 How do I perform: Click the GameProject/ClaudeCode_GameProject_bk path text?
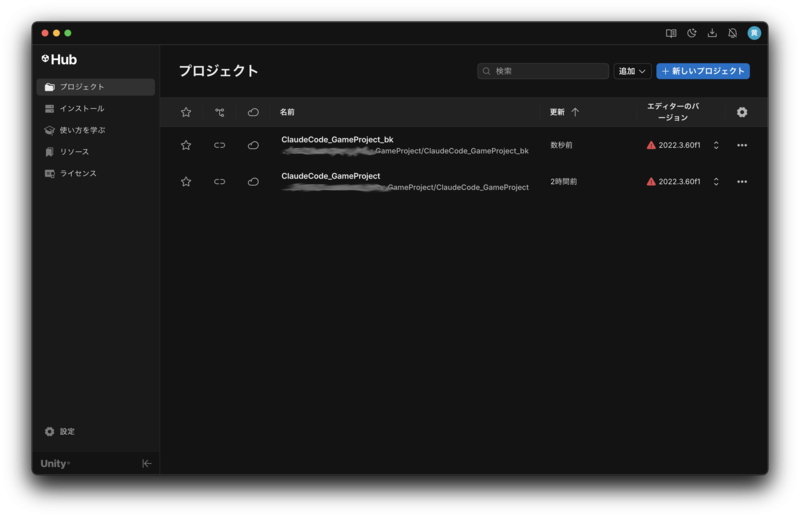tap(452, 151)
